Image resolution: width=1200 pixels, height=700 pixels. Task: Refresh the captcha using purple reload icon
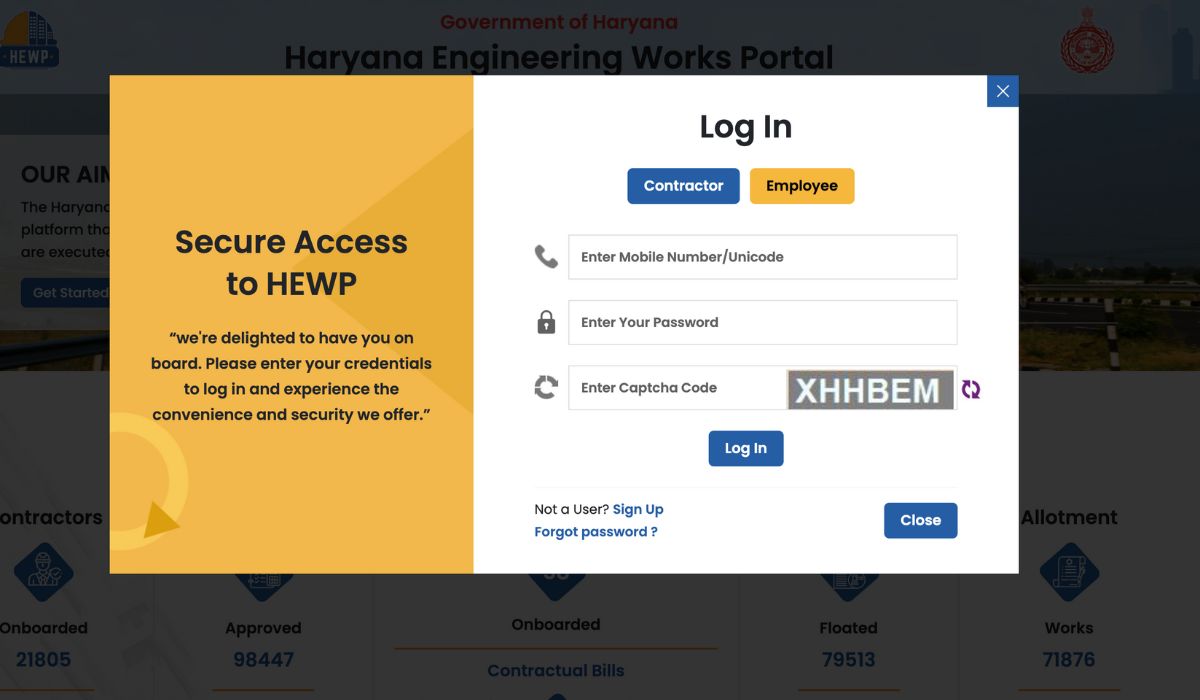click(x=970, y=388)
